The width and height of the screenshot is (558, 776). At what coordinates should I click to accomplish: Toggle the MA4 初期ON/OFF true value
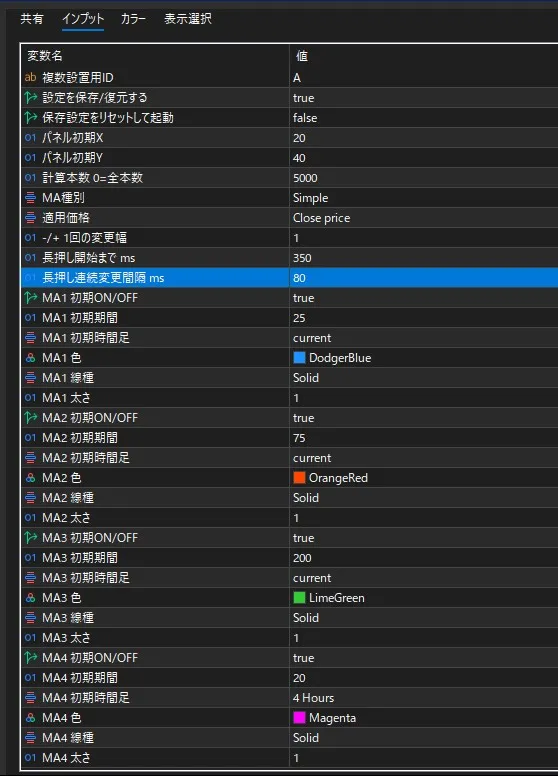click(423, 658)
